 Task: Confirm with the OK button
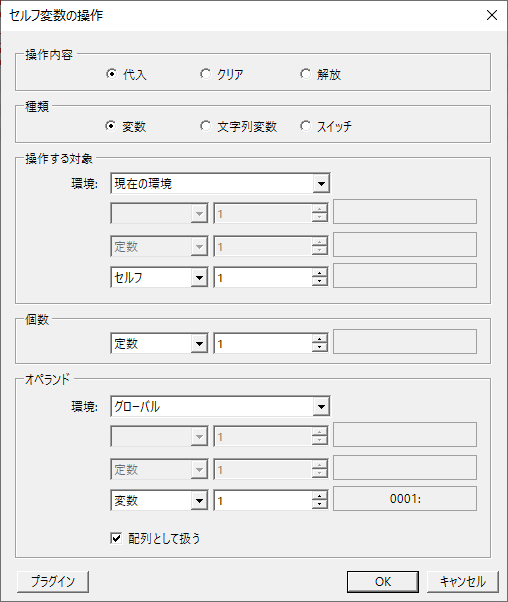(x=383, y=581)
